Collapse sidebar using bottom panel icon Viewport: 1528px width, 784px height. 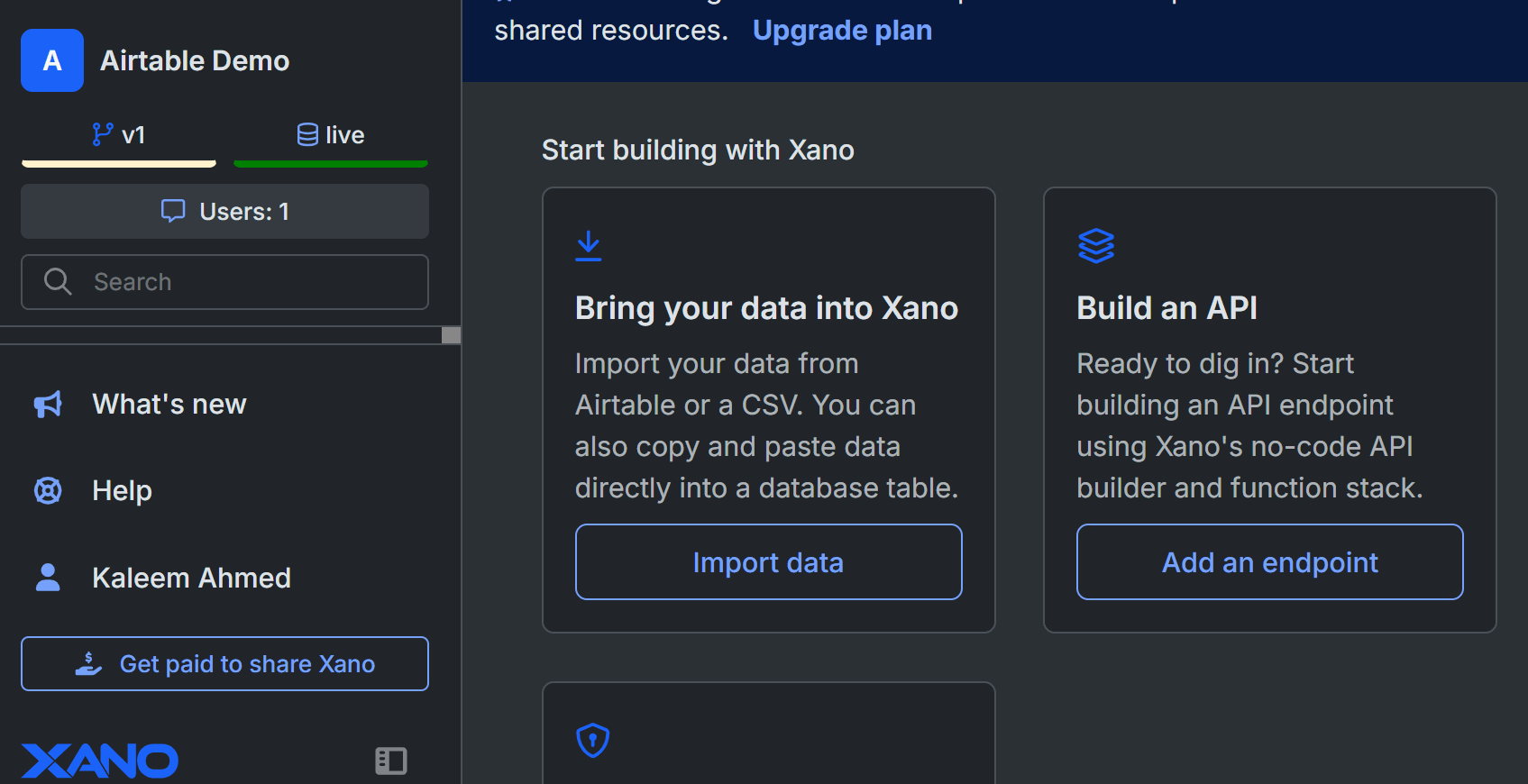(391, 761)
